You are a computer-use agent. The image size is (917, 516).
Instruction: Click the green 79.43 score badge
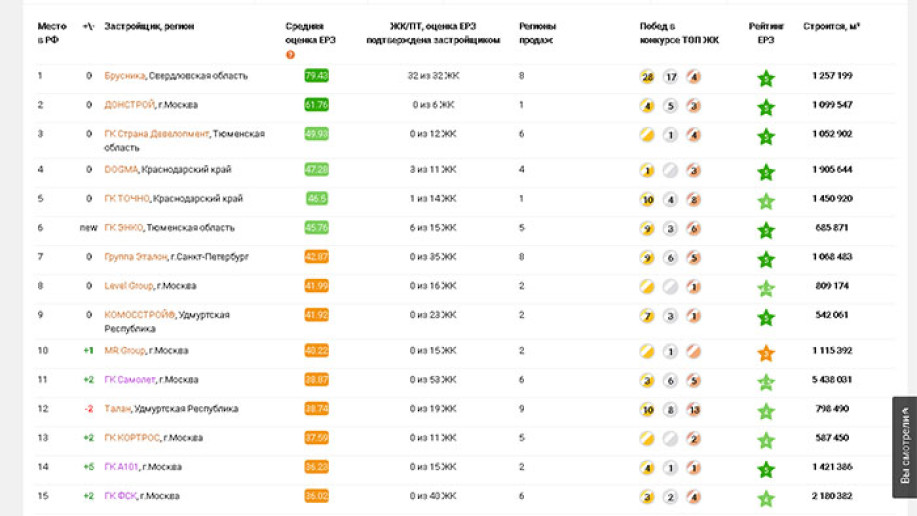[316, 76]
